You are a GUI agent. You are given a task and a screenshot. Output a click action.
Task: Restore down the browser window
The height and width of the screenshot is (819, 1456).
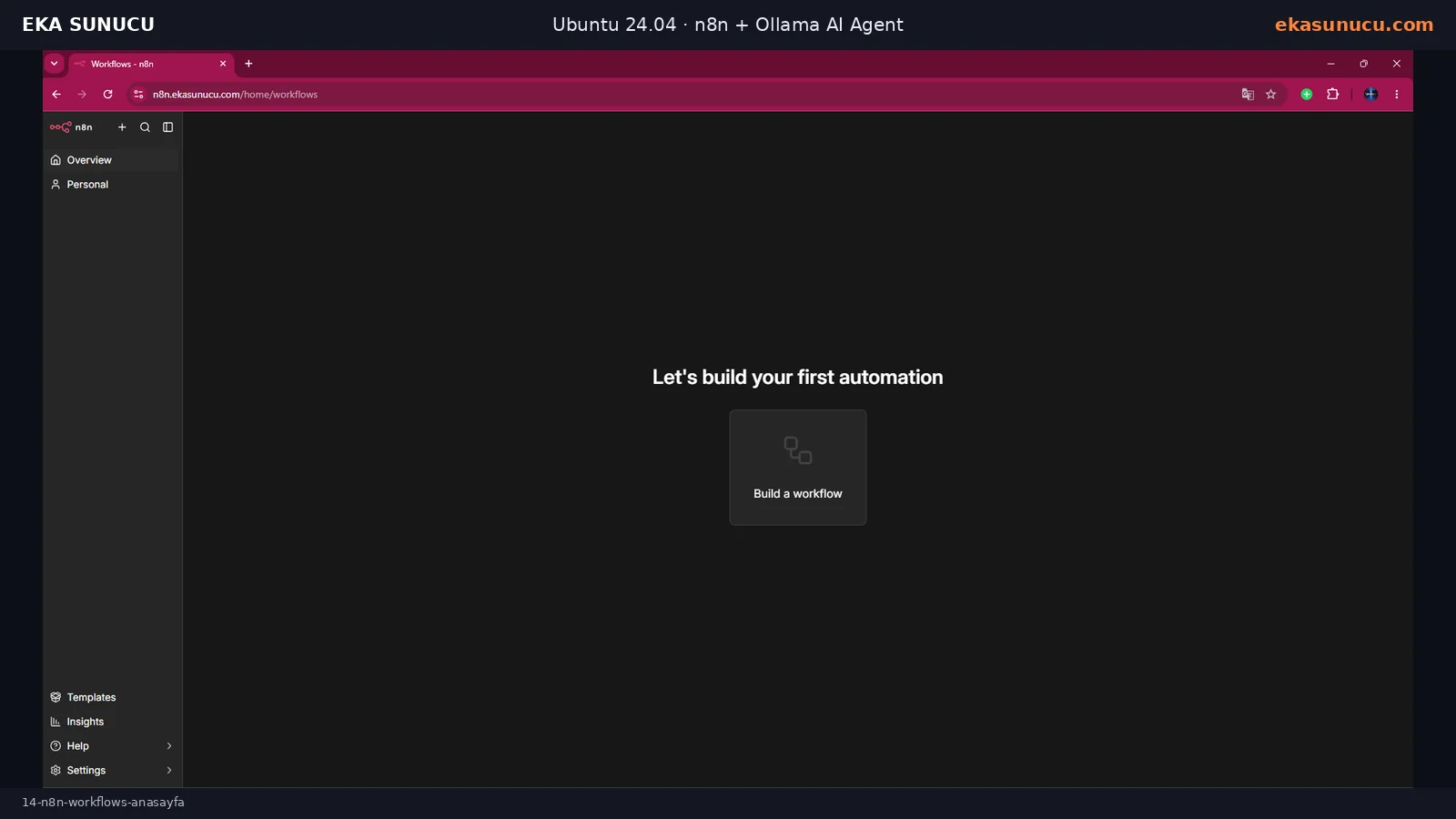(x=1363, y=64)
